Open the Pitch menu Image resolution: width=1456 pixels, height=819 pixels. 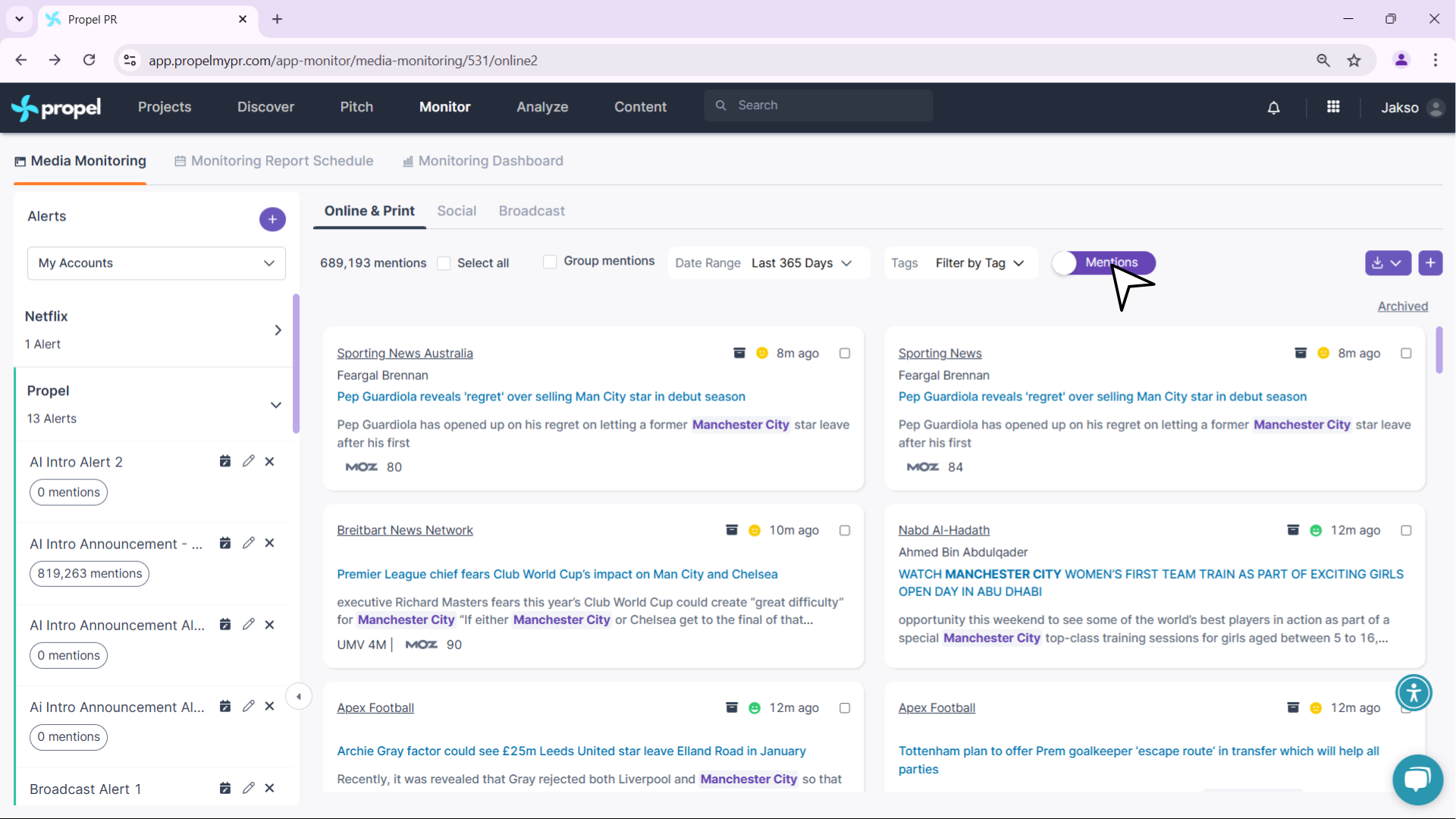(x=356, y=107)
